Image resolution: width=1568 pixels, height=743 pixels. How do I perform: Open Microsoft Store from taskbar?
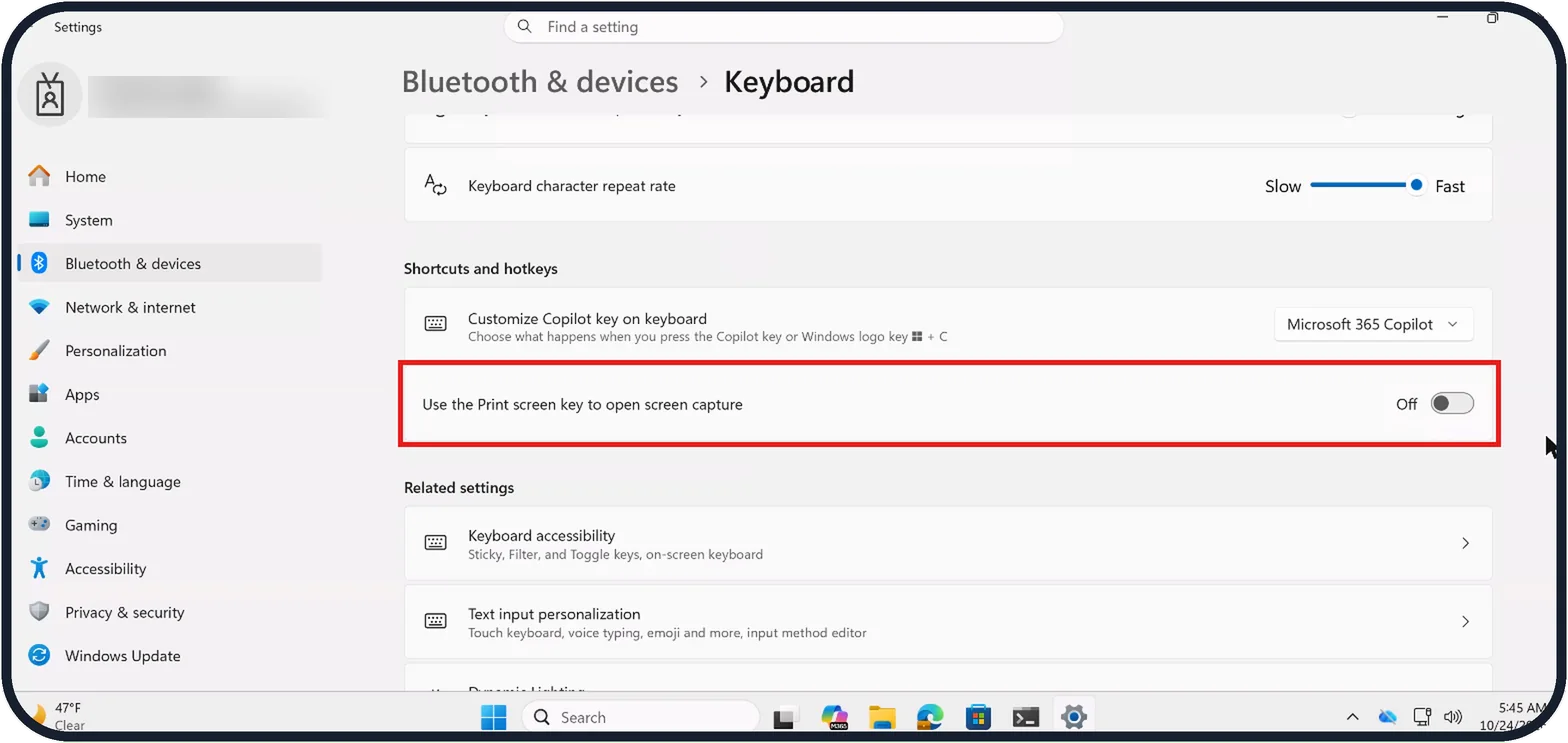[x=978, y=717]
